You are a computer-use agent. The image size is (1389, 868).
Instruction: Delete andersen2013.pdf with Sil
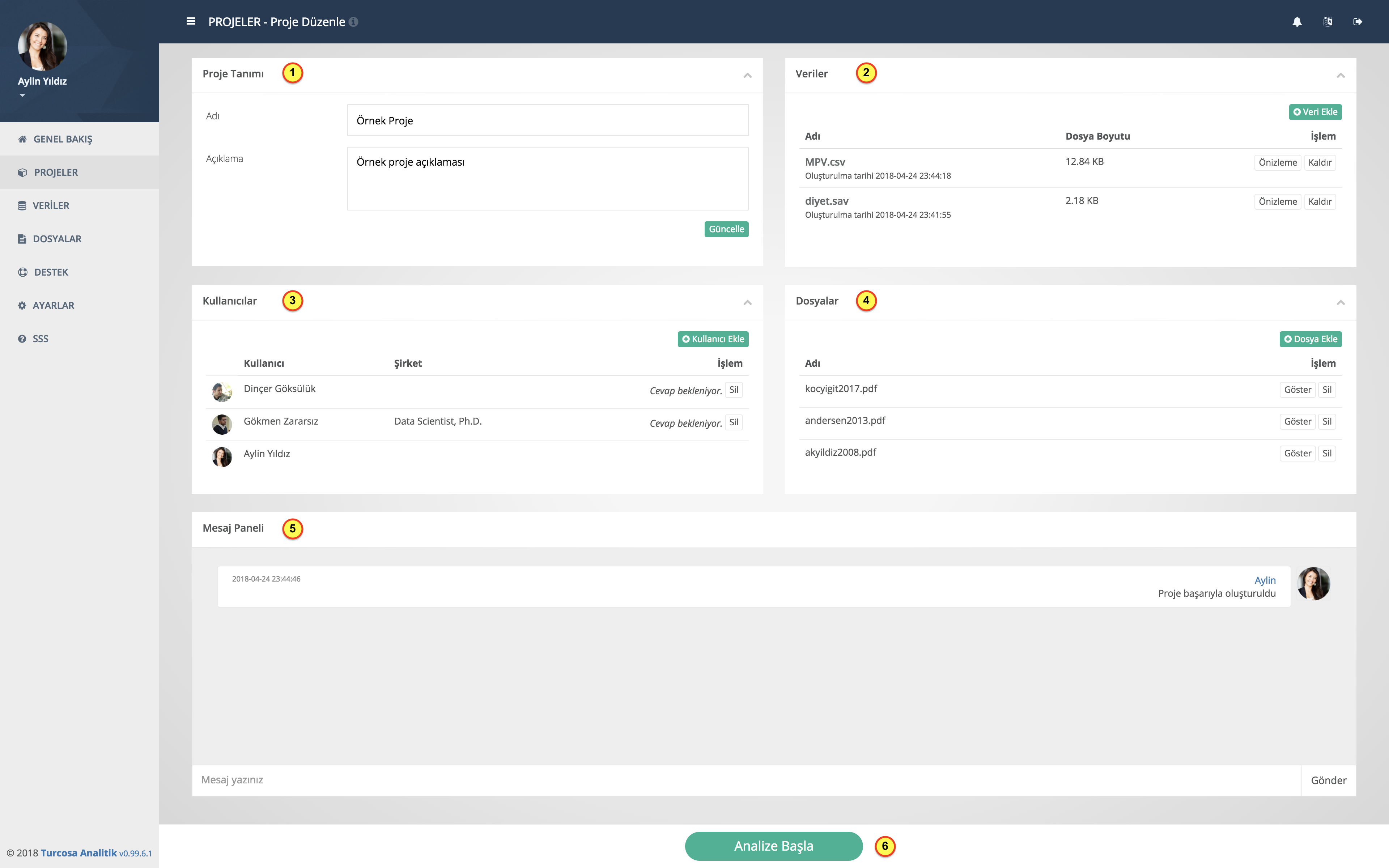point(1327,421)
